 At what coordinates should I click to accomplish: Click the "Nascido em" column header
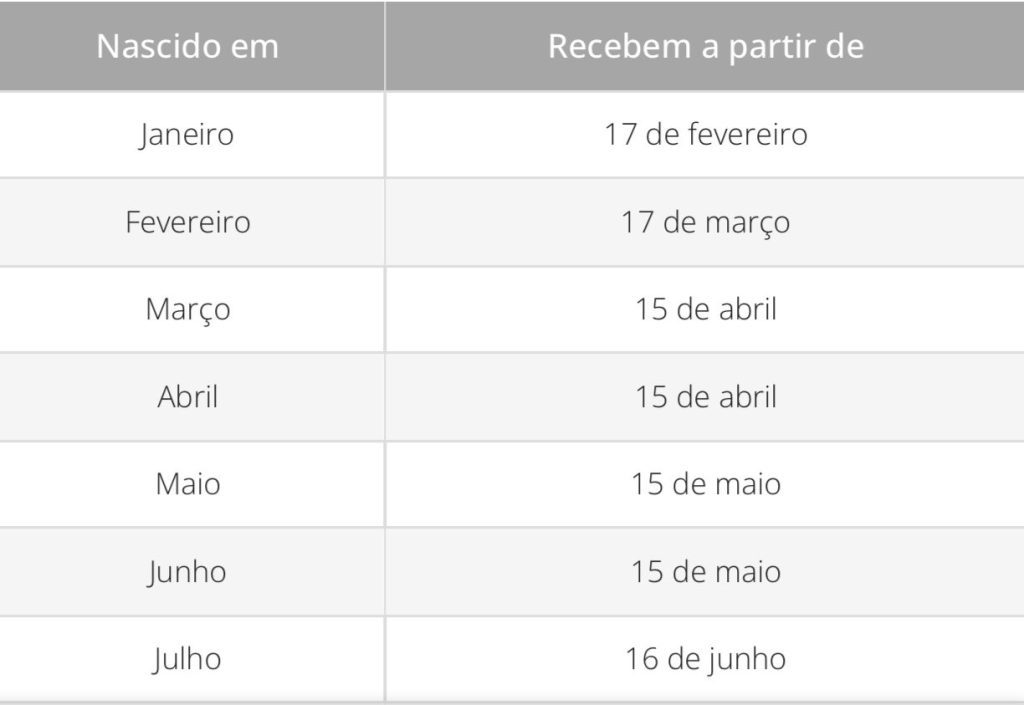[x=188, y=47]
